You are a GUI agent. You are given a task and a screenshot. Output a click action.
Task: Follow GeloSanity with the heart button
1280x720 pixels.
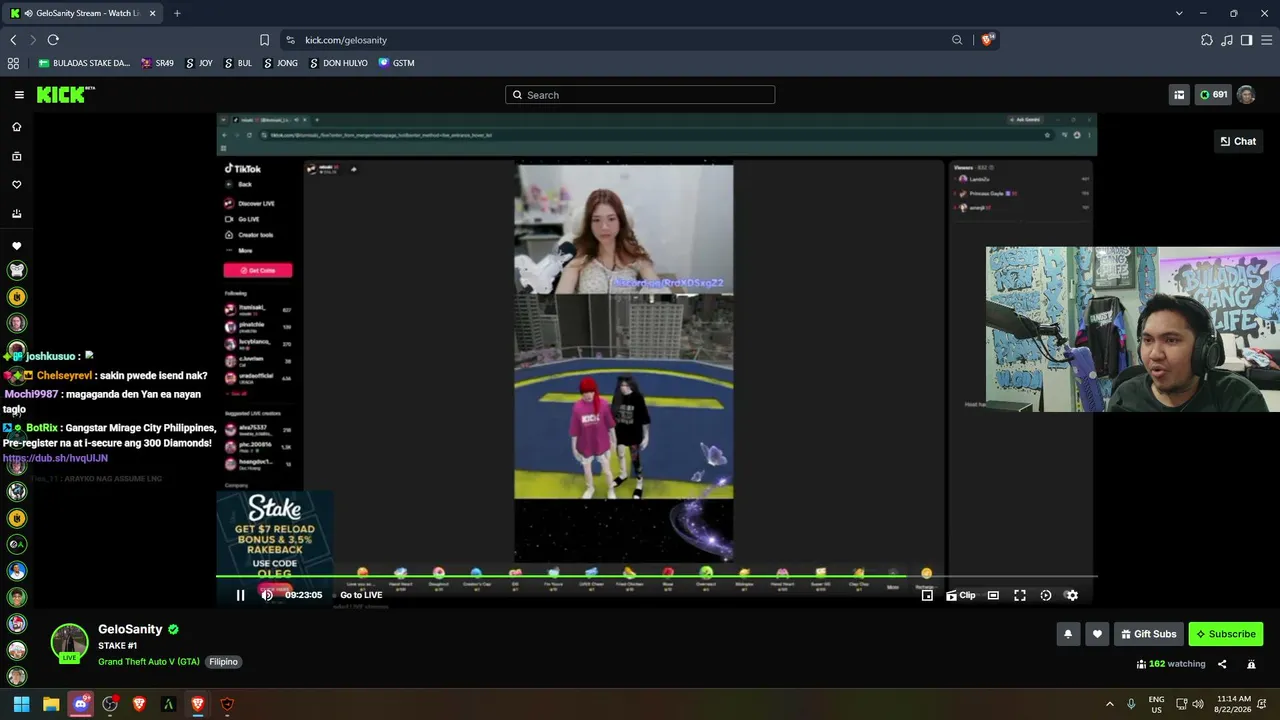1097,634
